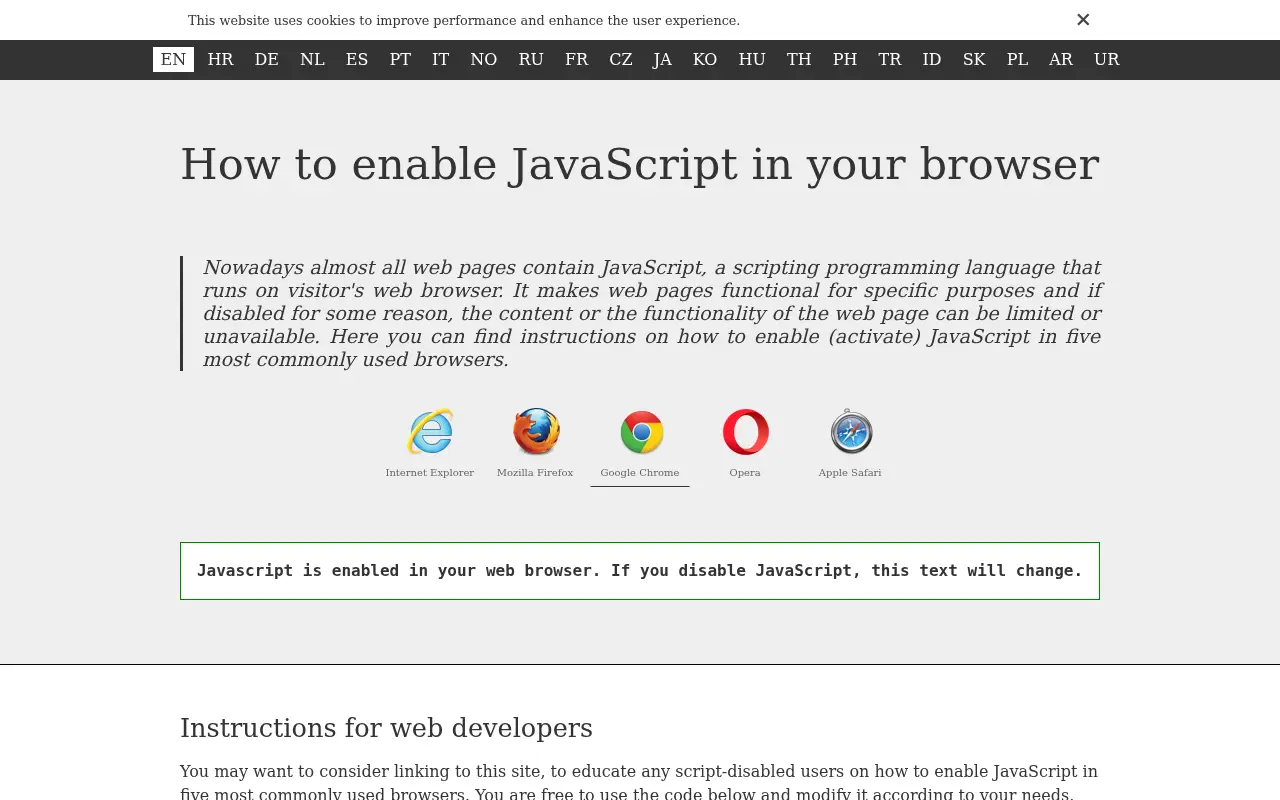This screenshot has height=800, width=1280.
Task: Choose RU in the language bar
Action: (x=531, y=59)
